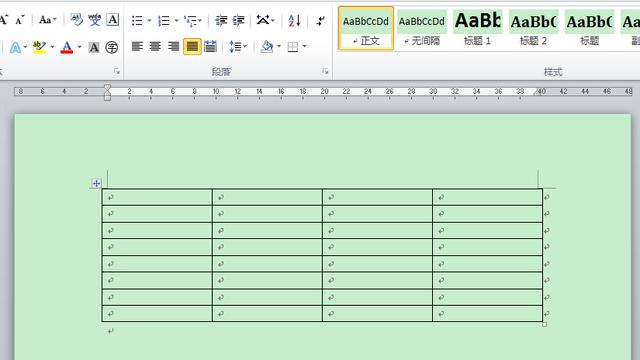
Task: Toggle the Character Border button
Action: click(x=112, y=20)
